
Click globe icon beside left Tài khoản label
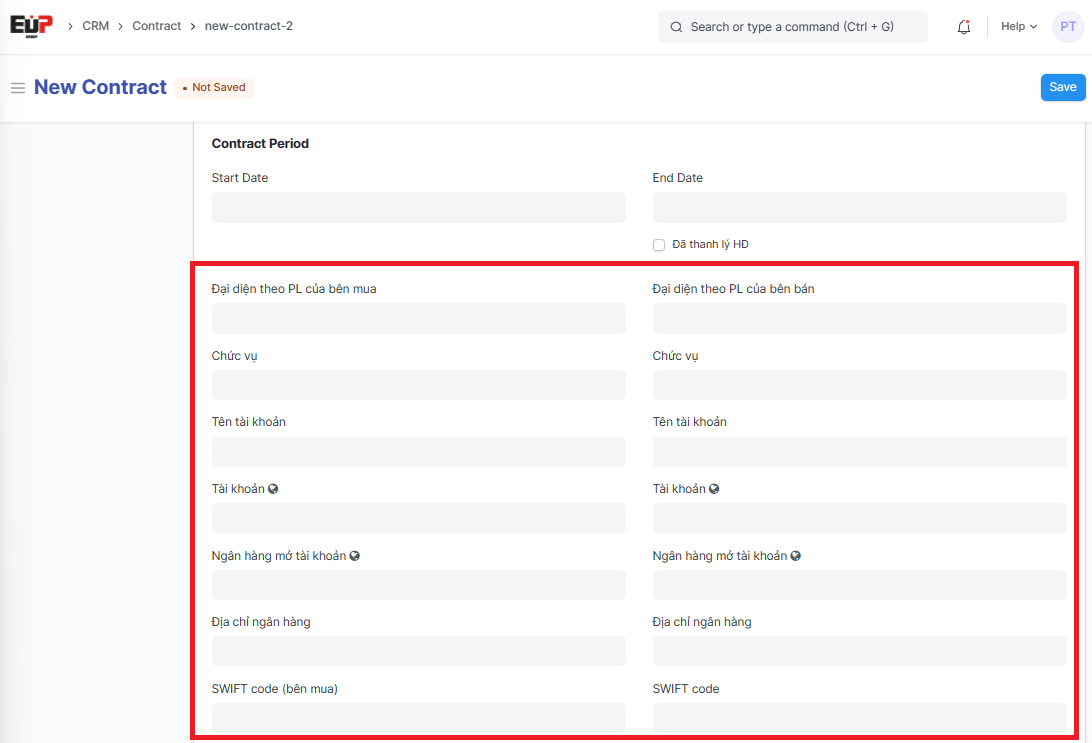(273, 489)
